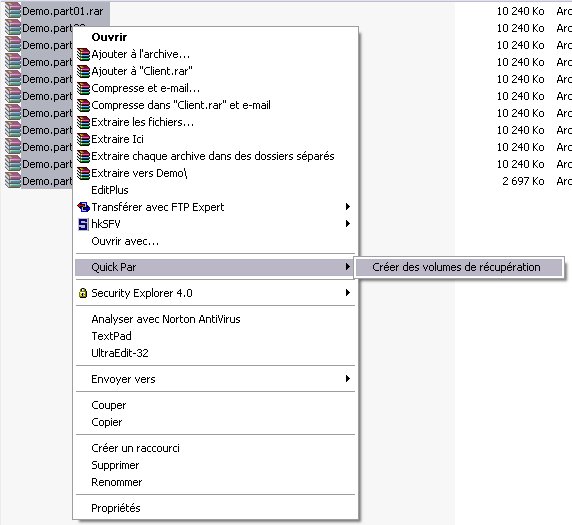572x525 pixels.
Task: Select "Ouvrir avec..." menu entry
Action: 215,241
